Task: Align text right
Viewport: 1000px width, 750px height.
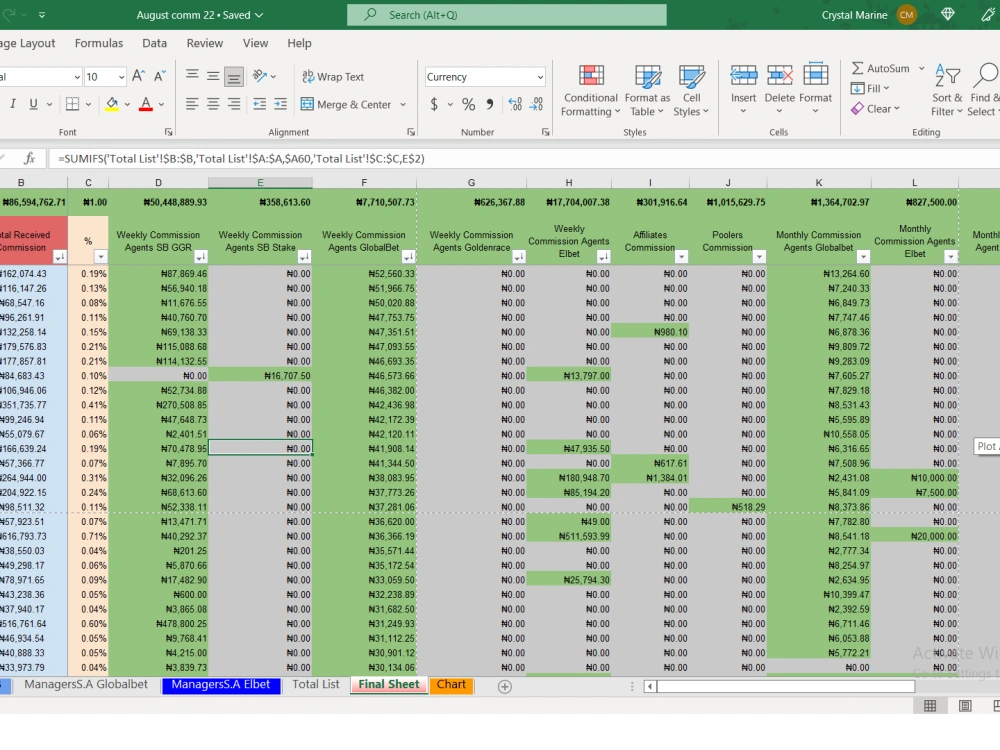Action: pyautogui.click(x=234, y=104)
